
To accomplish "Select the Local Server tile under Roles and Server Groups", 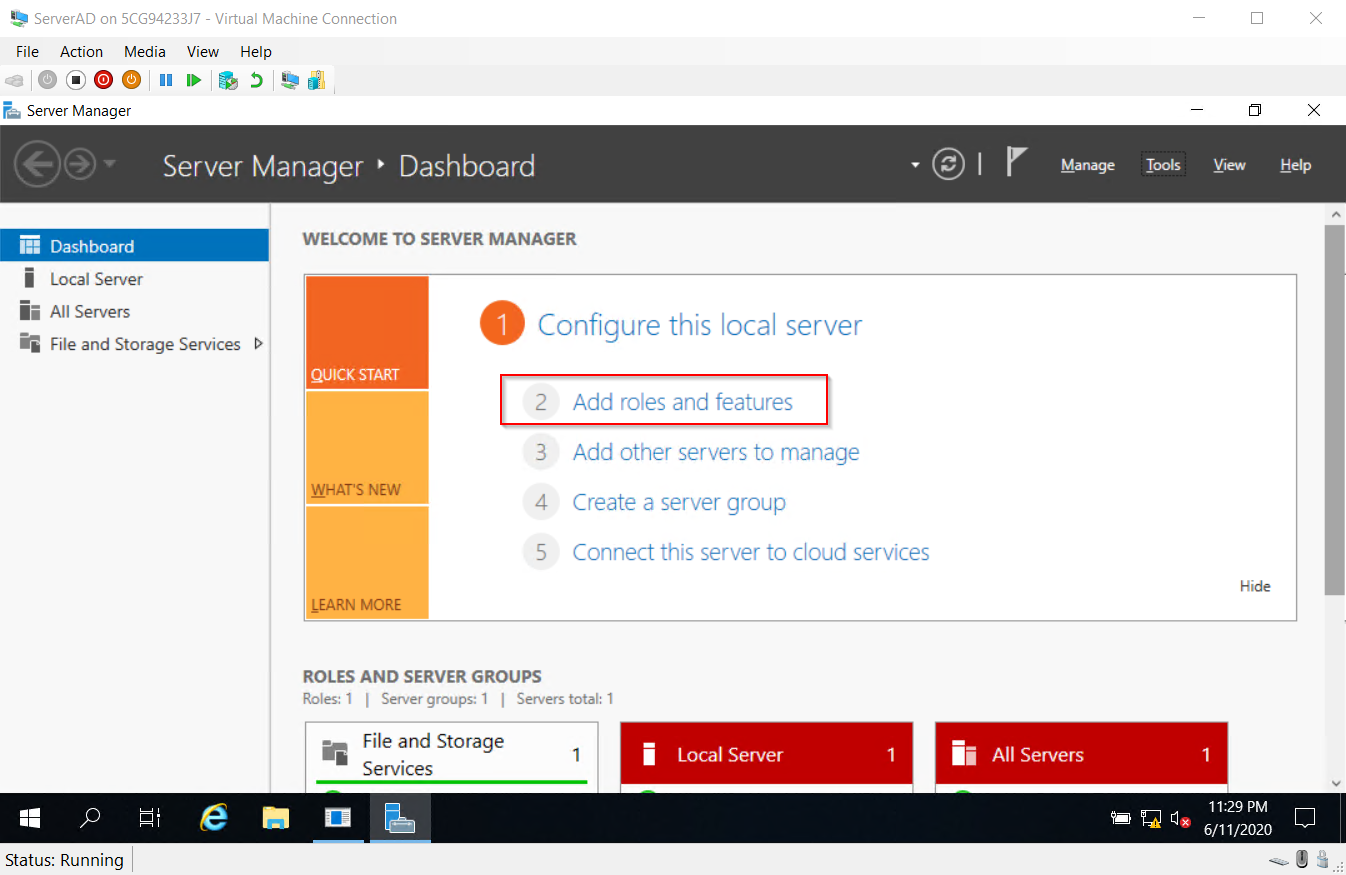I will coord(766,754).
